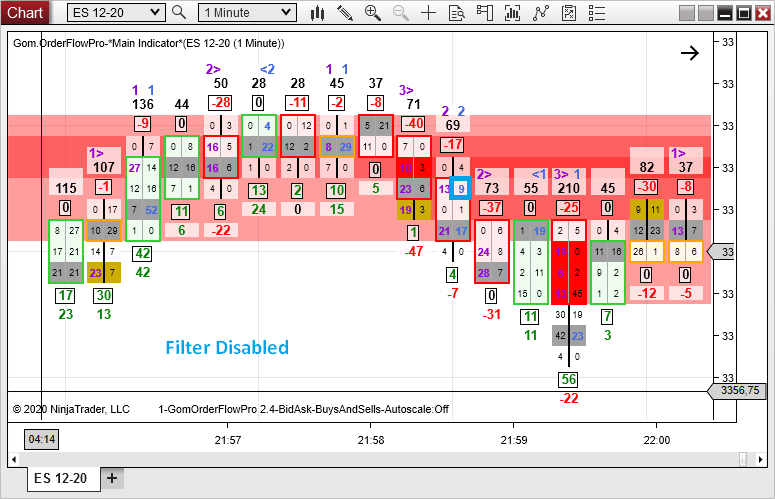Click the second gray link button
The height and width of the screenshot is (499, 775).
[705, 13]
